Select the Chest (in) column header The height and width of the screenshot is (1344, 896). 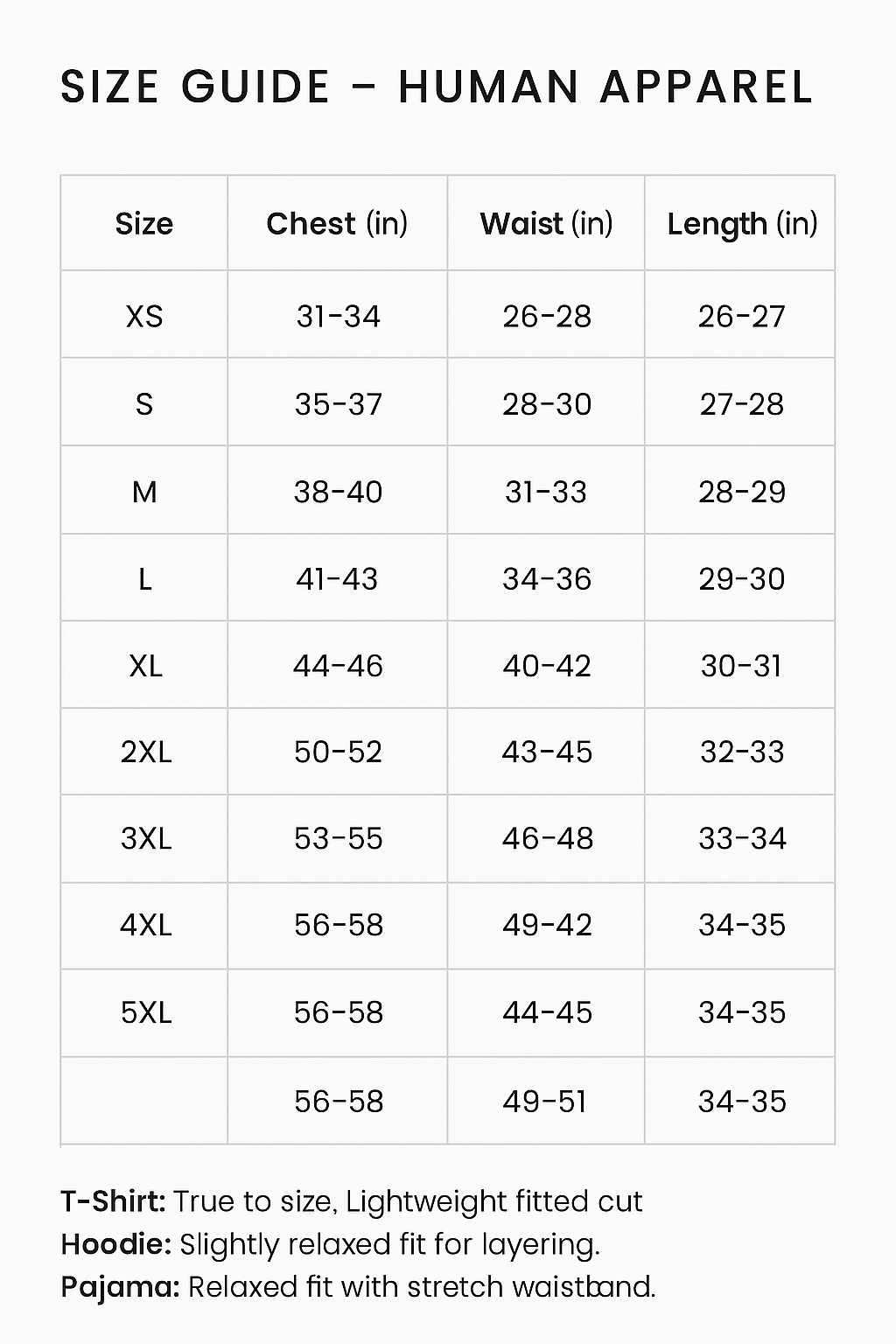point(337,224)
